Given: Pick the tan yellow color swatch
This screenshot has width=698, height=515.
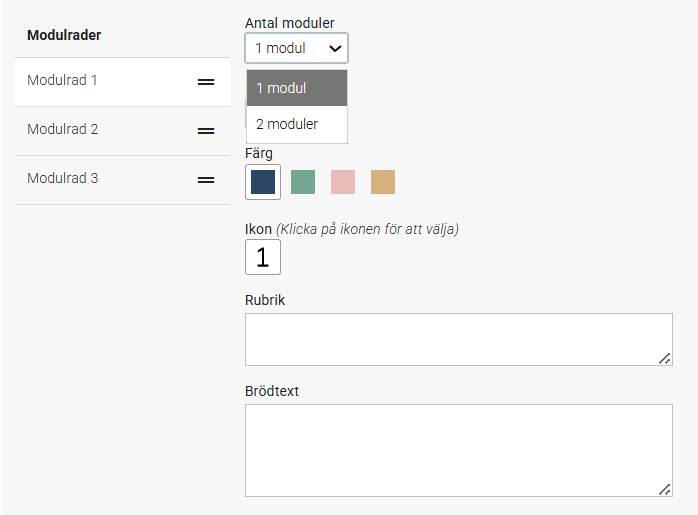Looking at the screenshot, I should pyautogui.click(x=383, y=182).
